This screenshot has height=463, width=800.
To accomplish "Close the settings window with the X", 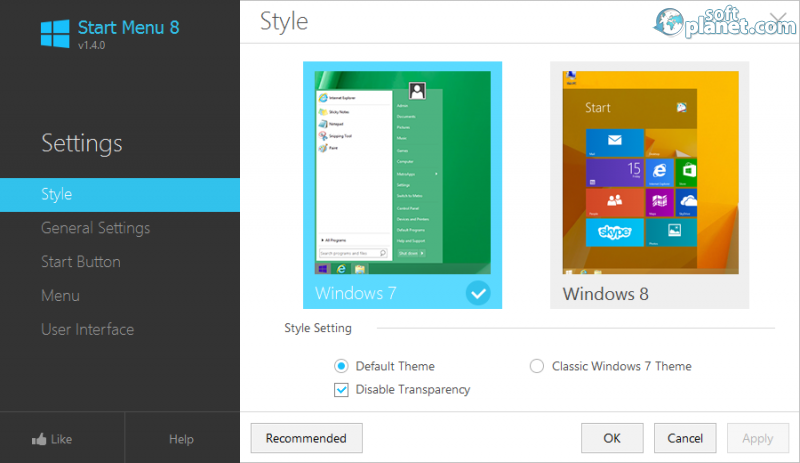I will coord(779,21).
